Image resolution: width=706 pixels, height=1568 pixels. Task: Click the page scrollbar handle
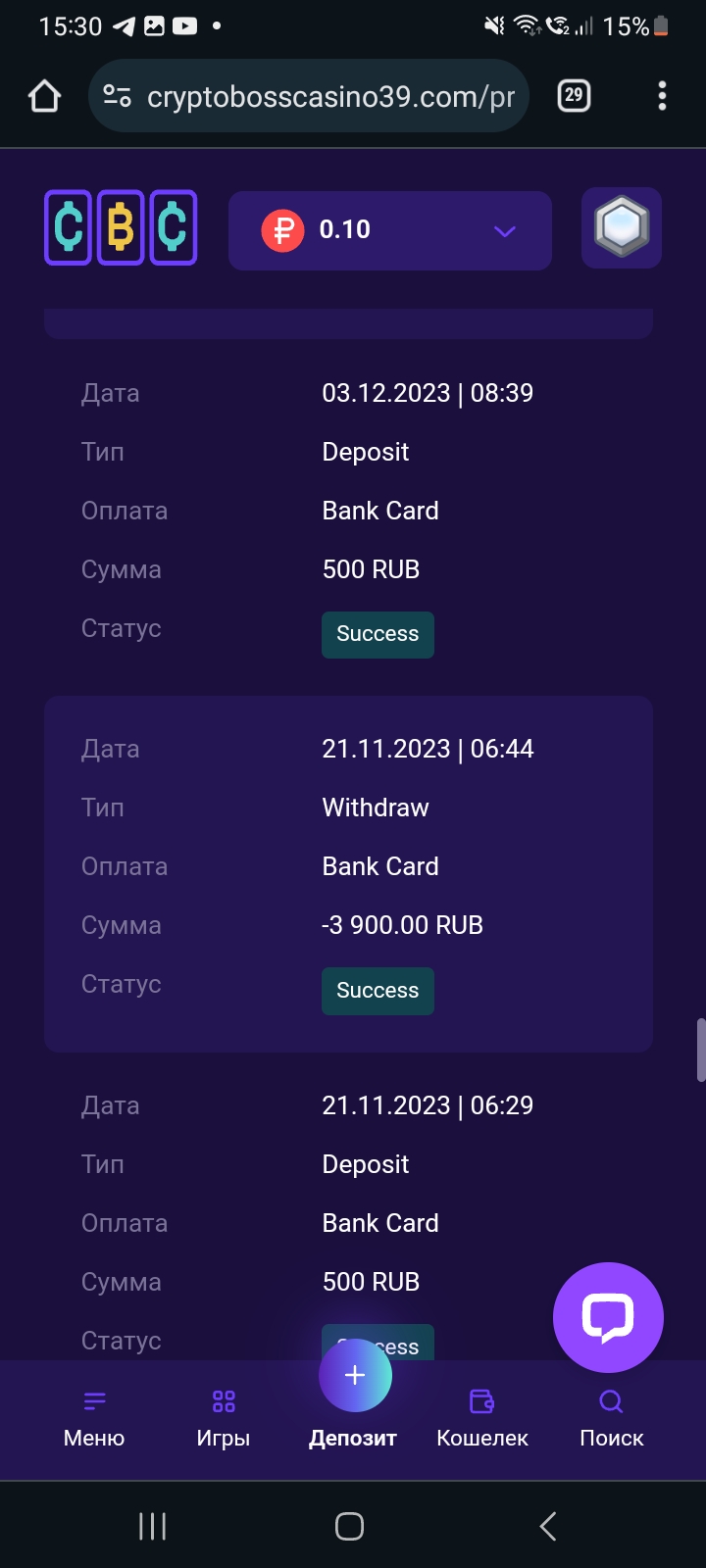pyautogui.click(x=700, y=1051)
